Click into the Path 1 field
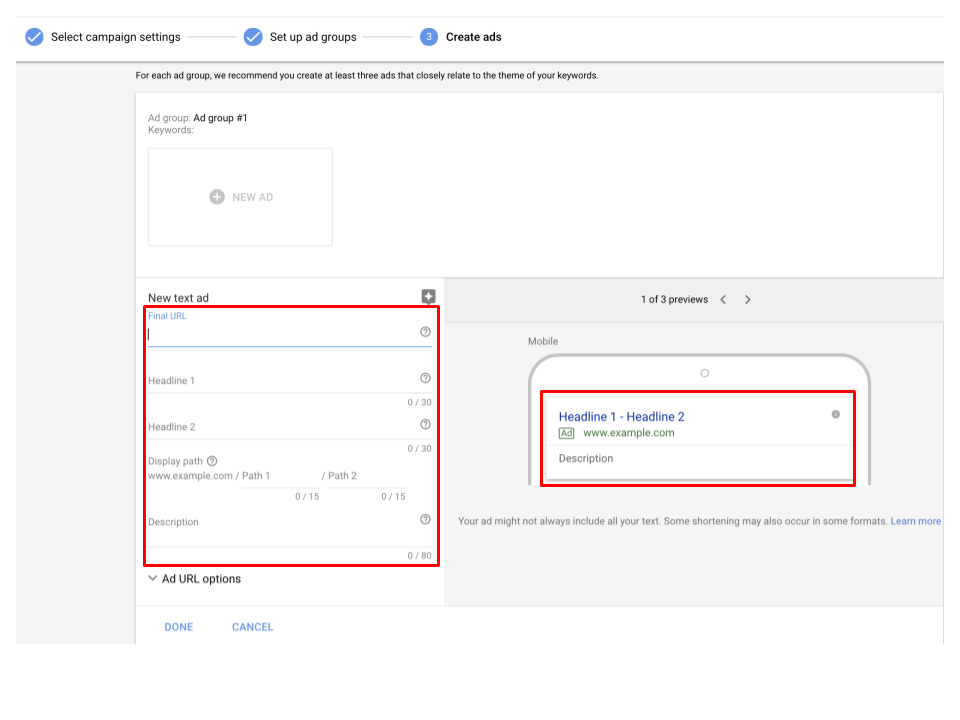This screenshot has width=960, height=720. point(280,476)
